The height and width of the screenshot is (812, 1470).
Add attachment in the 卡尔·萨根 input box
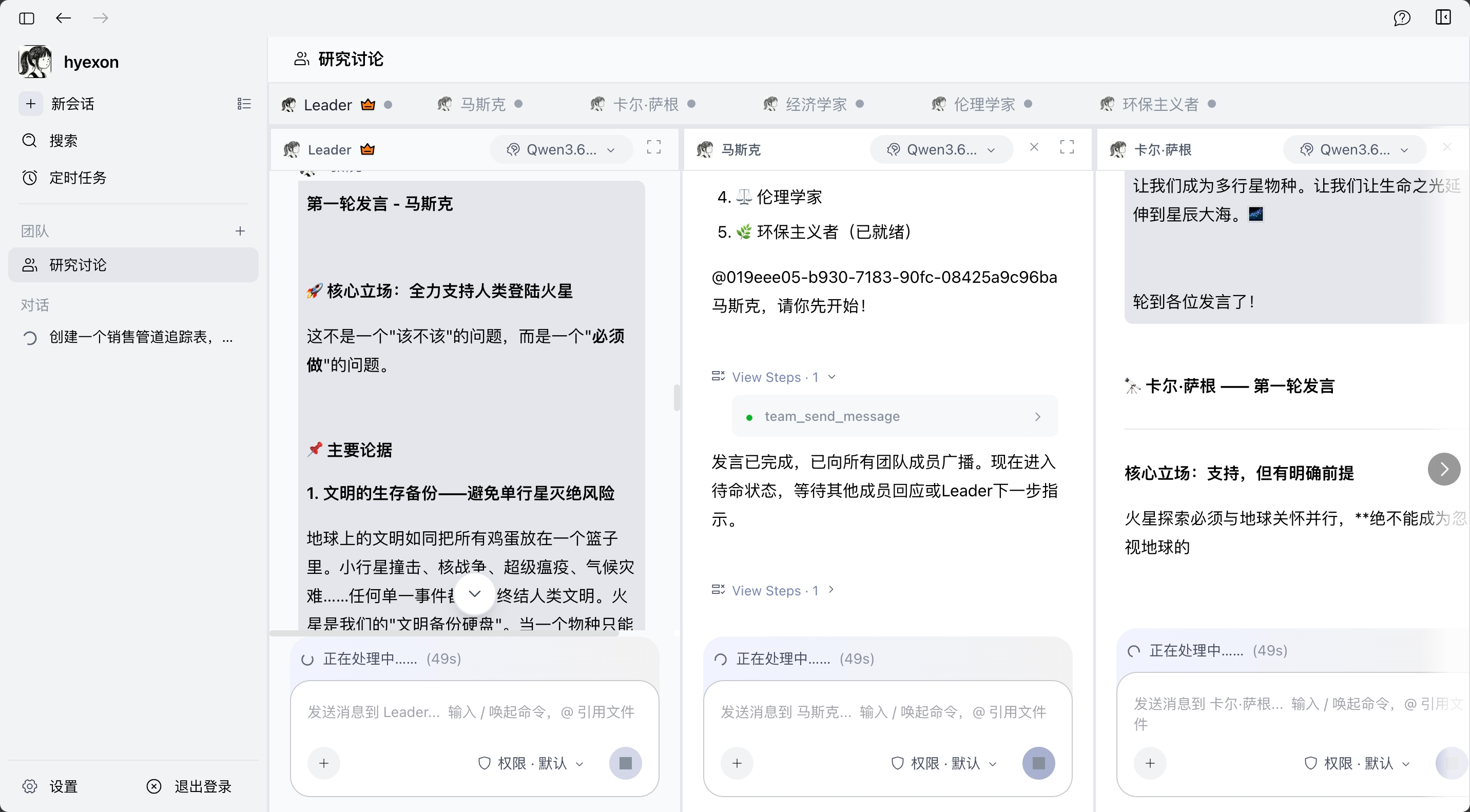1150,764
